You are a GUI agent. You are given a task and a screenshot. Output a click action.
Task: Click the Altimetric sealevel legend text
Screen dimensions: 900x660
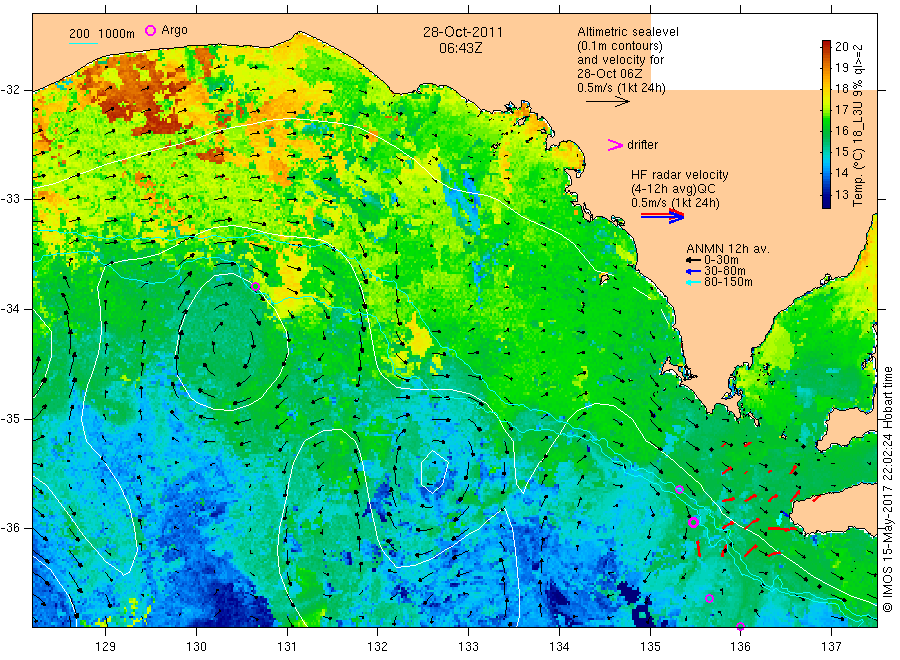point(628,32)
